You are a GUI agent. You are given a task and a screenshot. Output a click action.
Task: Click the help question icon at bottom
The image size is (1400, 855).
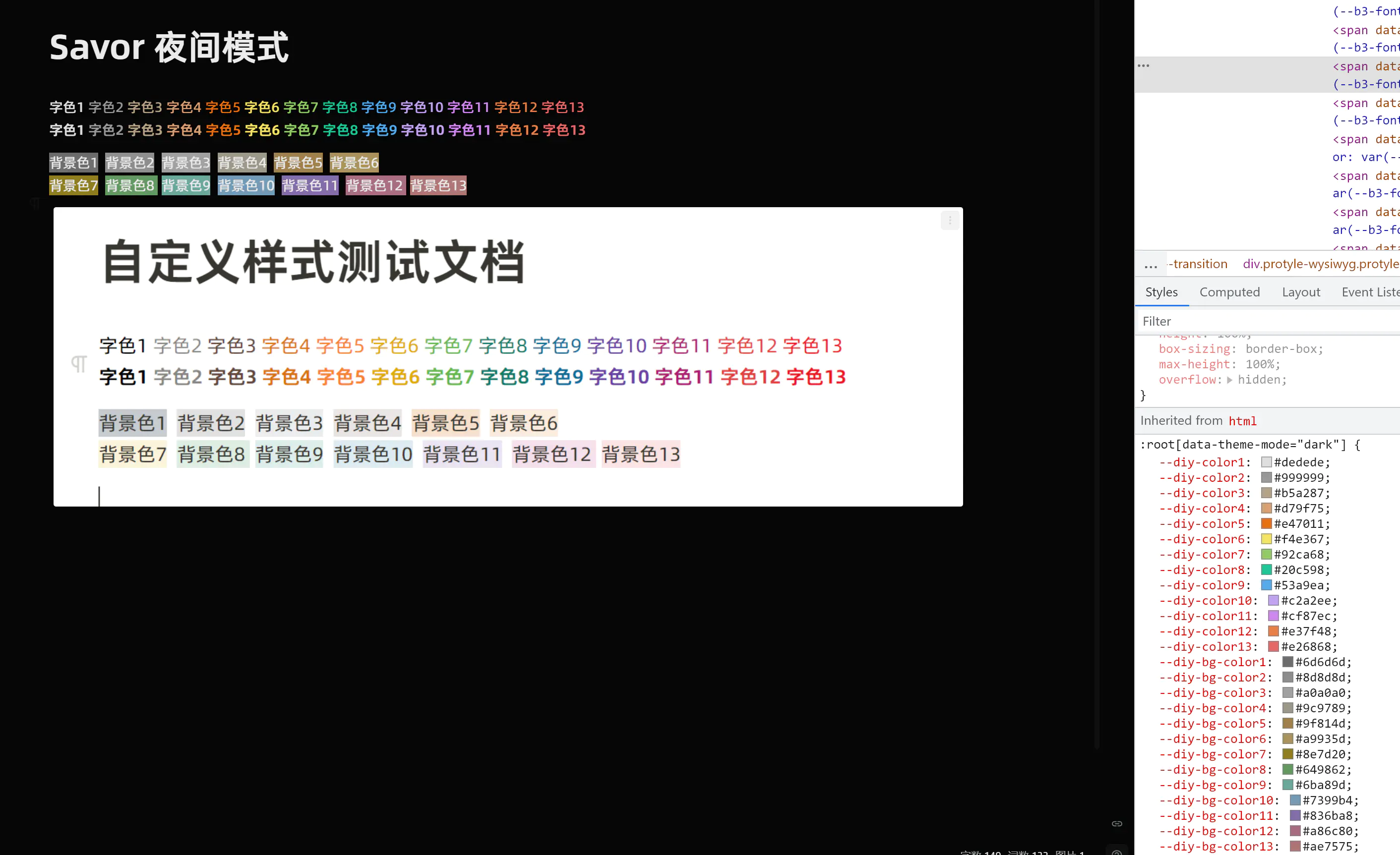tap(1116, 852)
